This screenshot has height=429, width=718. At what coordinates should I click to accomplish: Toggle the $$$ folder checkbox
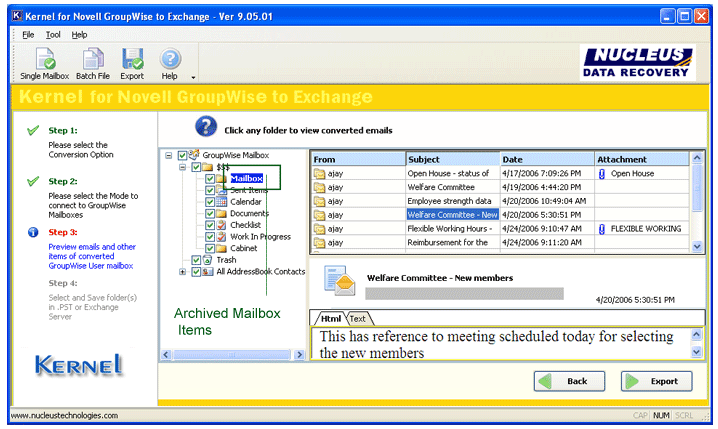196,167
